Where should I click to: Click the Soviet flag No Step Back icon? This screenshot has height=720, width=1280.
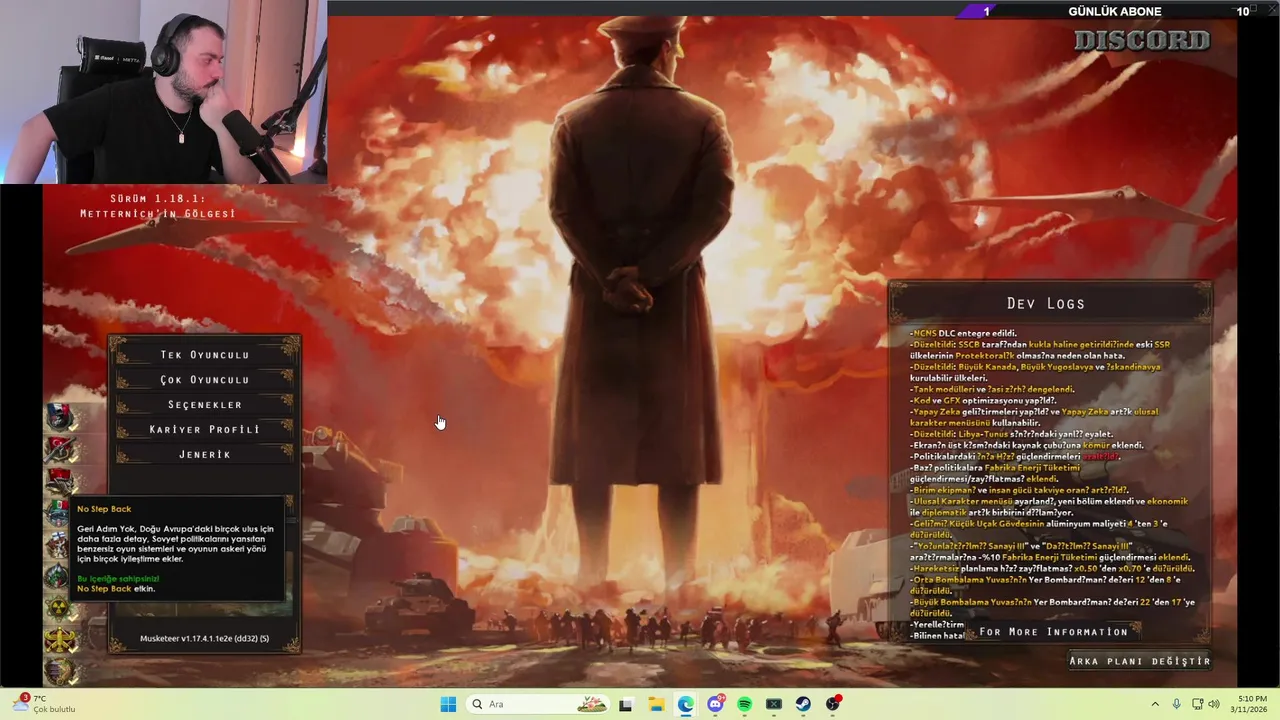pyautogui.click(x=59, y=481)
